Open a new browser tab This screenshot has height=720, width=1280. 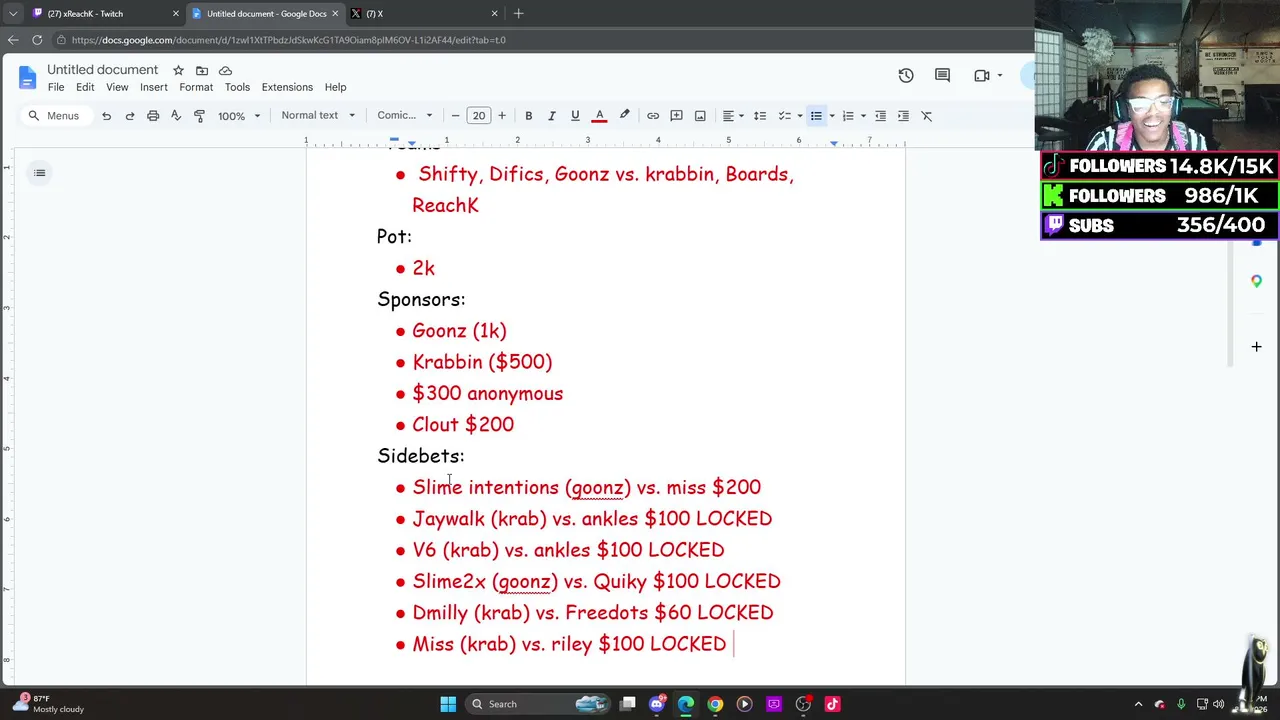pyautogui.click(x=518, y=14)
